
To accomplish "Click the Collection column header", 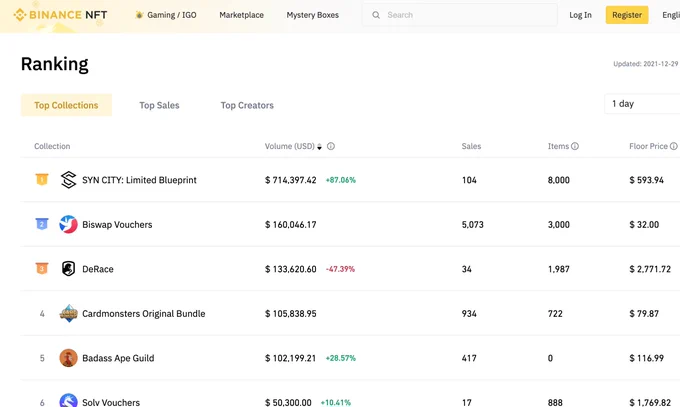I will 52,146.
